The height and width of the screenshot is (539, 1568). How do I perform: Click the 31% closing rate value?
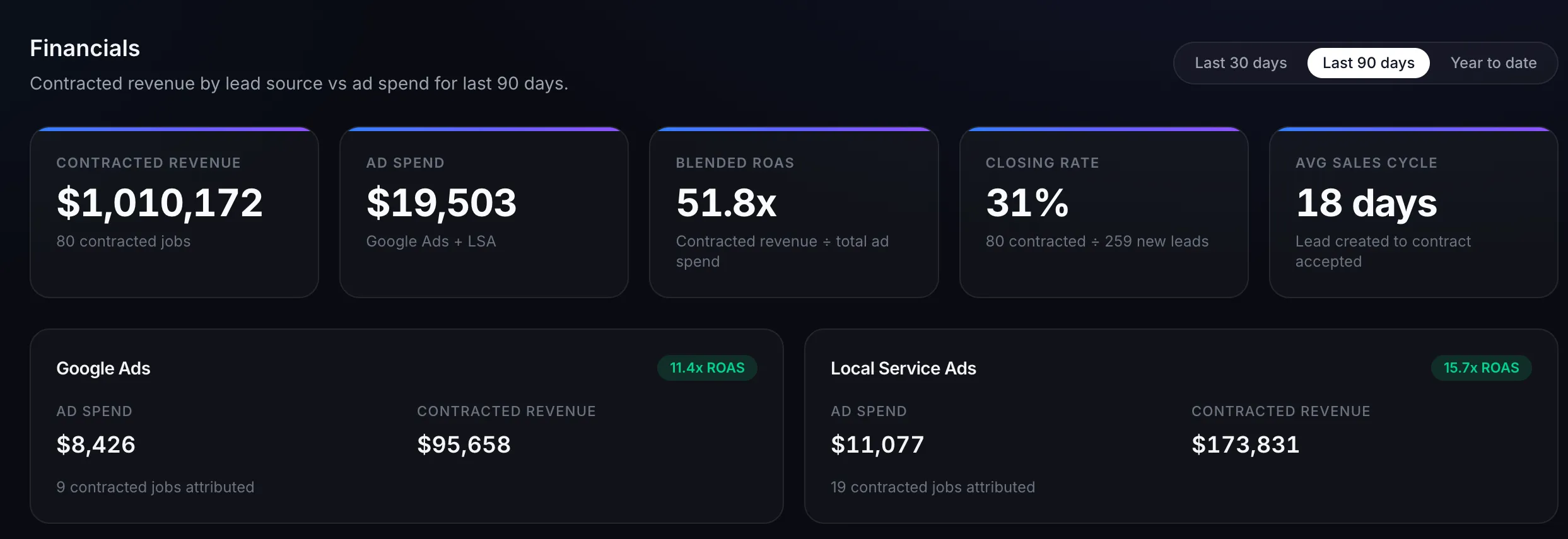(x=1027, y=203)
